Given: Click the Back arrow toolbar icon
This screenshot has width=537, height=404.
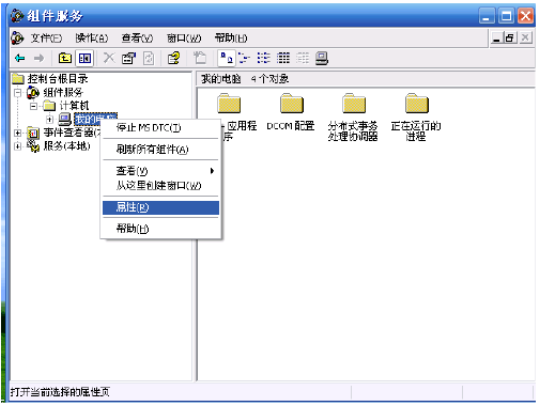Looking at the screenshot, I should (x=20, y=58).
